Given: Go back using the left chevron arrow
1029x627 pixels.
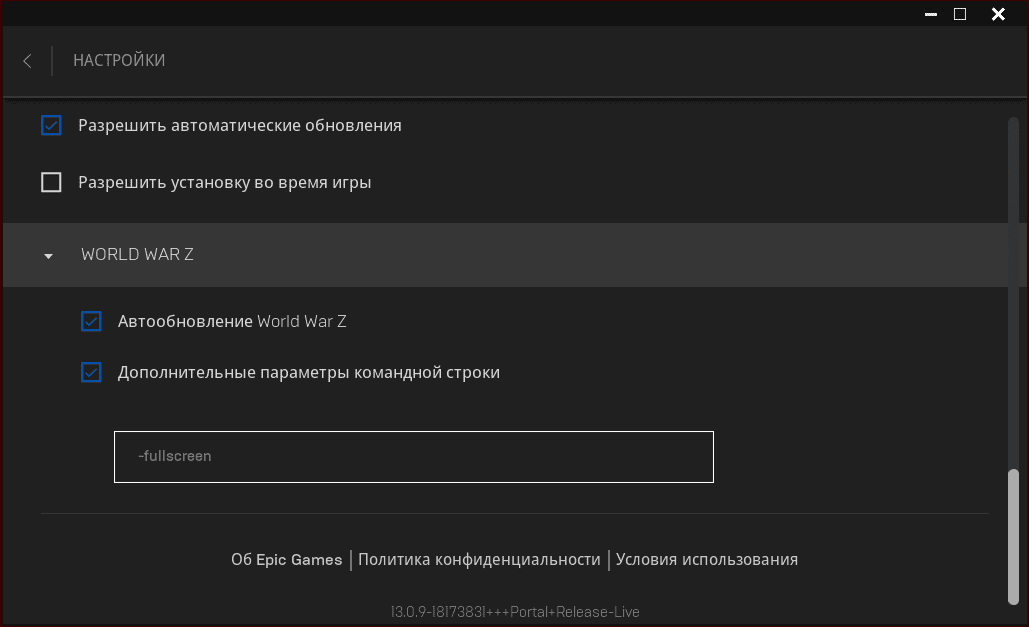Looking at the screenshot, I should click(27, 61).
